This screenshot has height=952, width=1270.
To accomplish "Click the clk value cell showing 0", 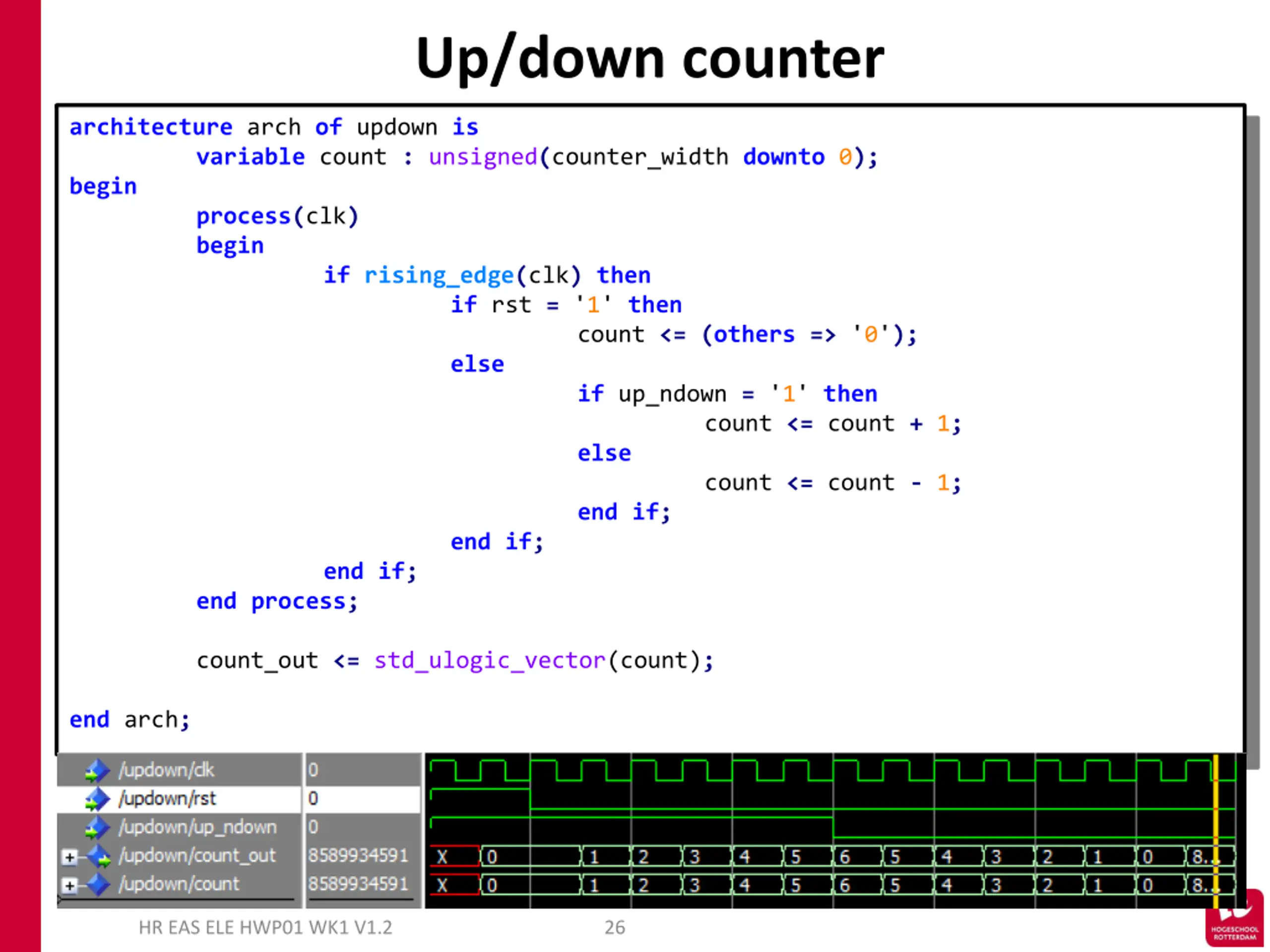I will (x=363, y=770).
